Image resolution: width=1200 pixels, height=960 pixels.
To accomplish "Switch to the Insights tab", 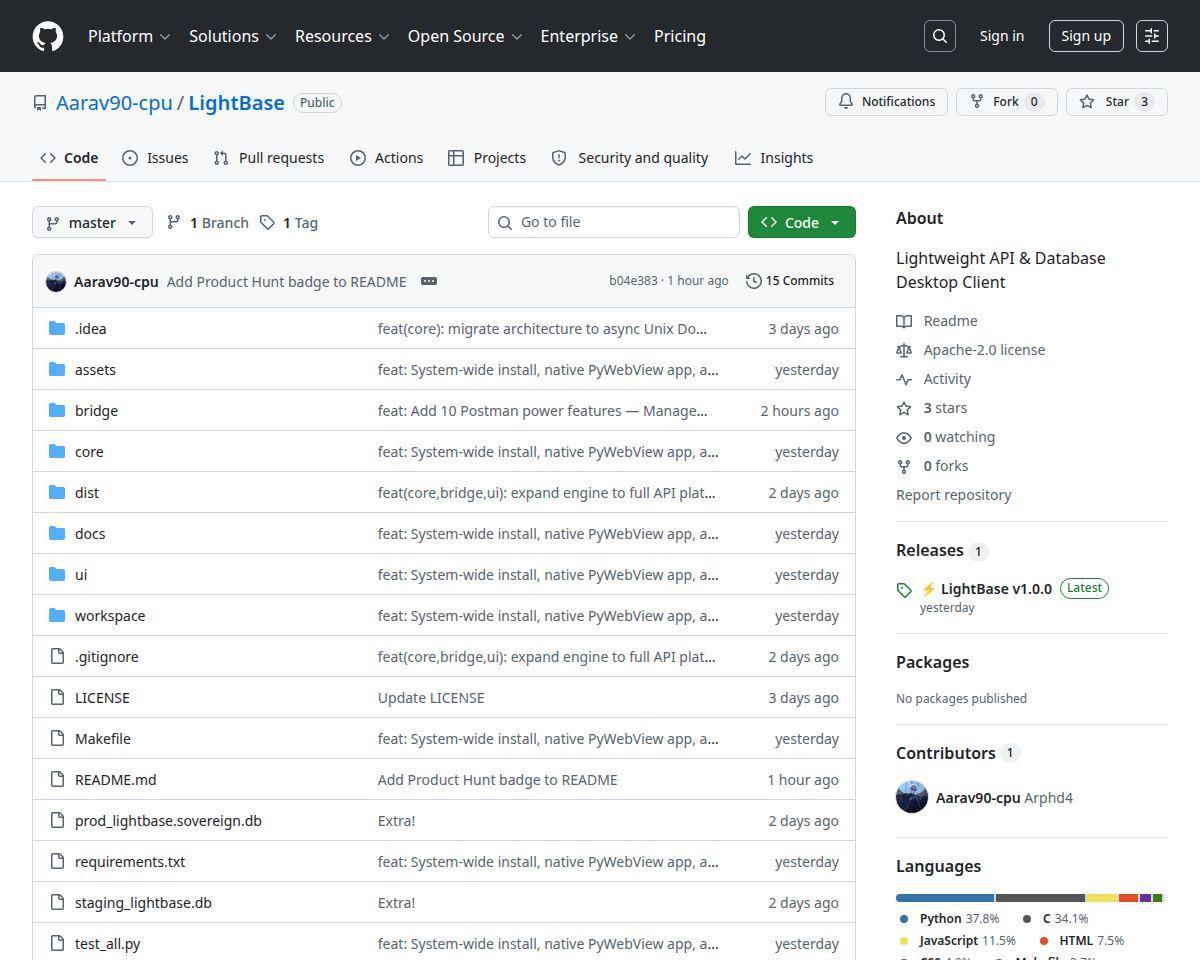I will (774, 158).
